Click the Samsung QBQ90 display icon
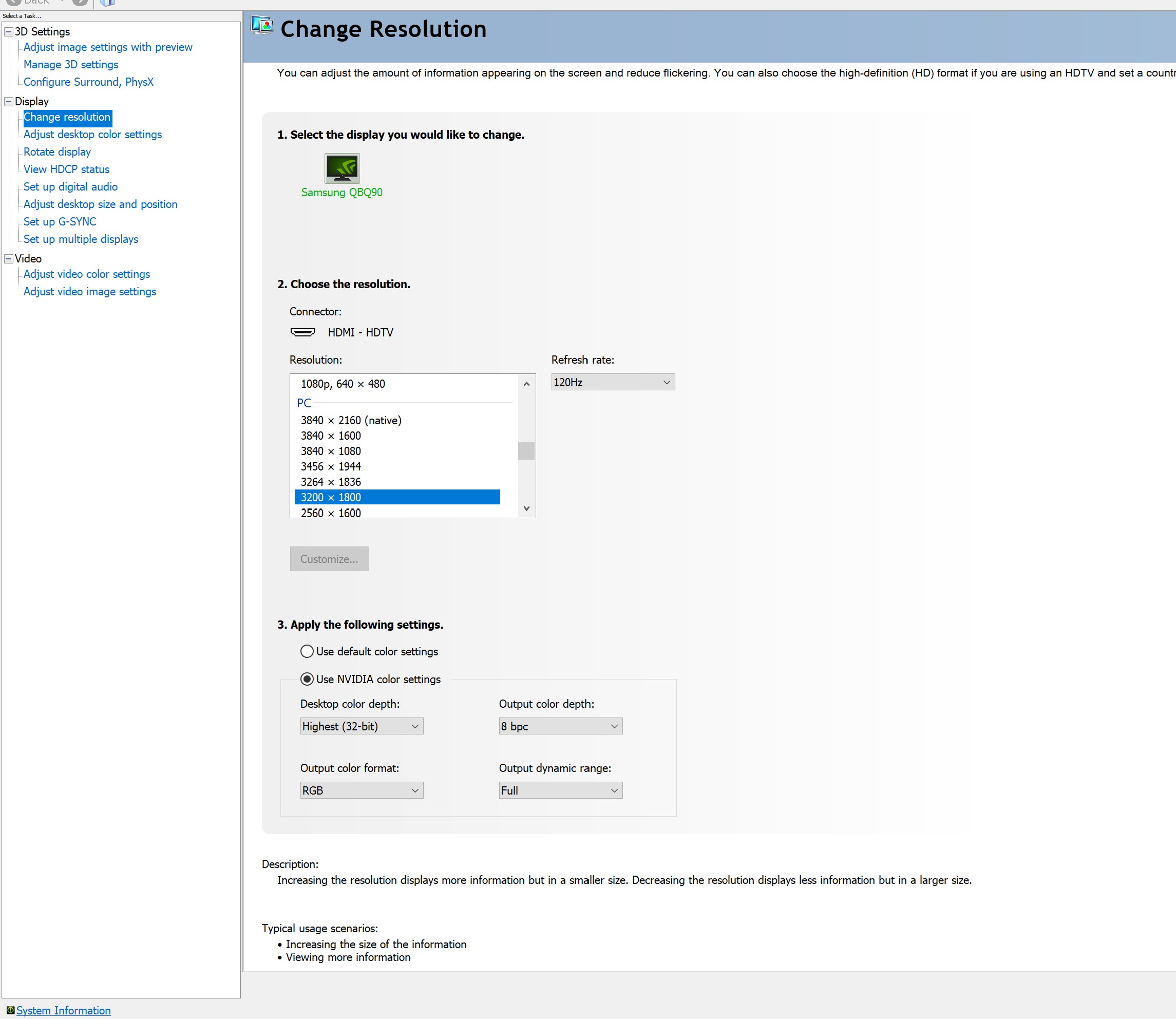The image size is (1176, 1019). tap(342, 168)
